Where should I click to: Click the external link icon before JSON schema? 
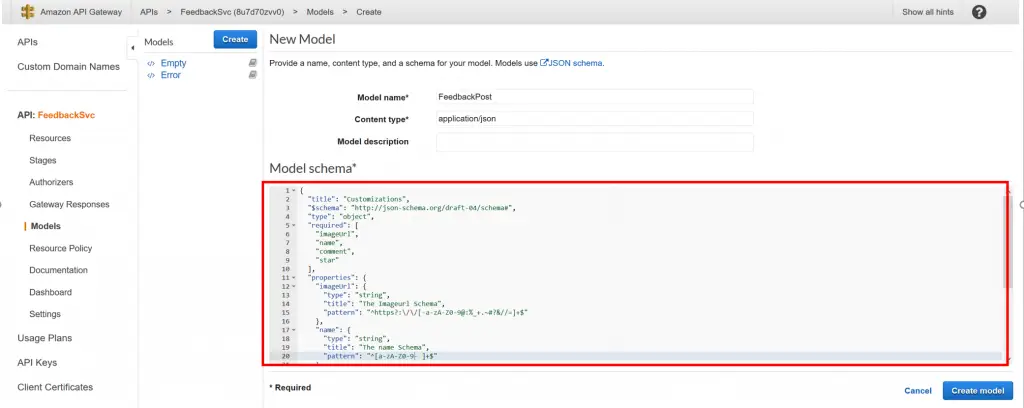[x=543, y=63]
